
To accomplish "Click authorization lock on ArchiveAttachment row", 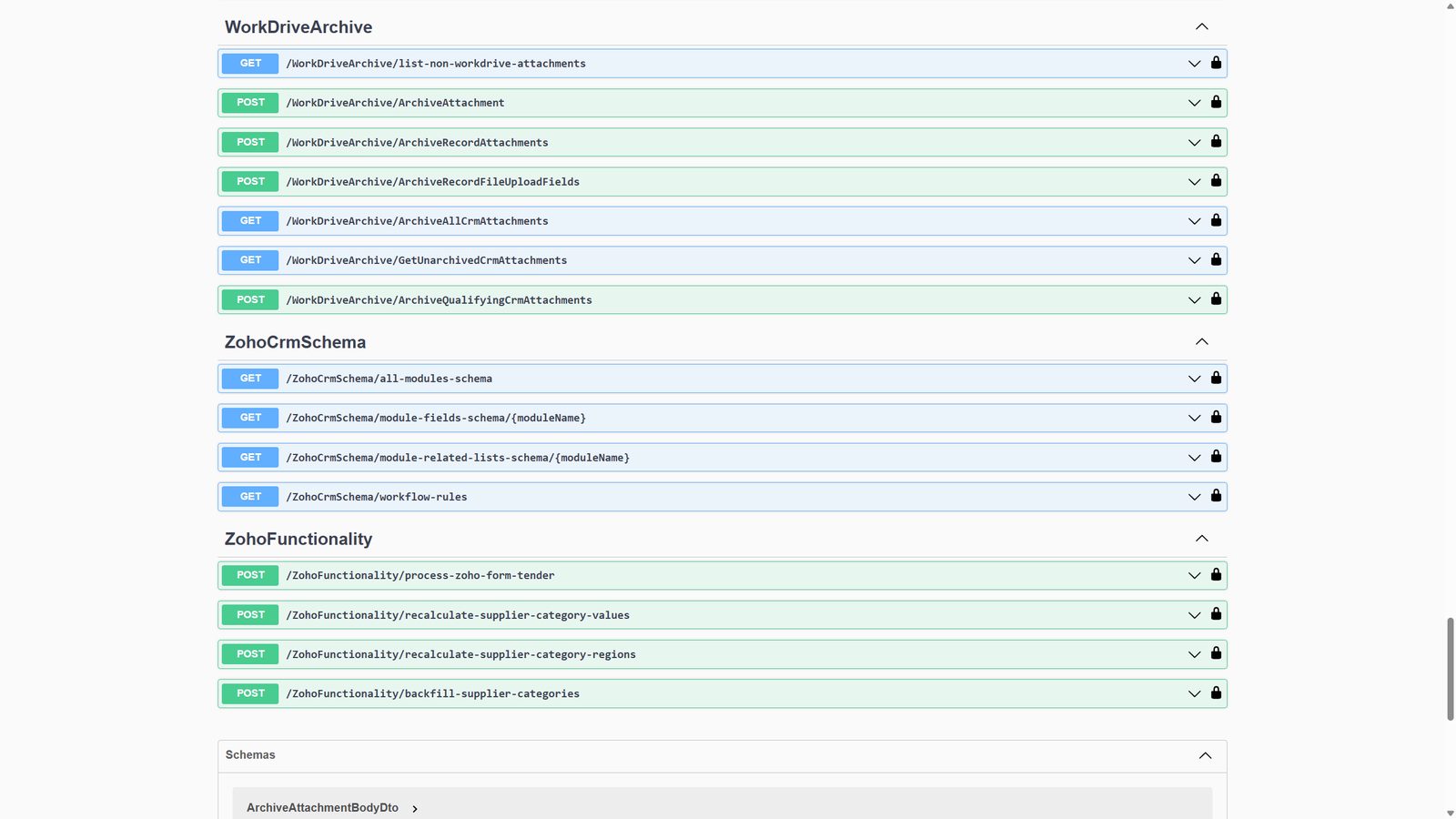I will (1216, 102).
